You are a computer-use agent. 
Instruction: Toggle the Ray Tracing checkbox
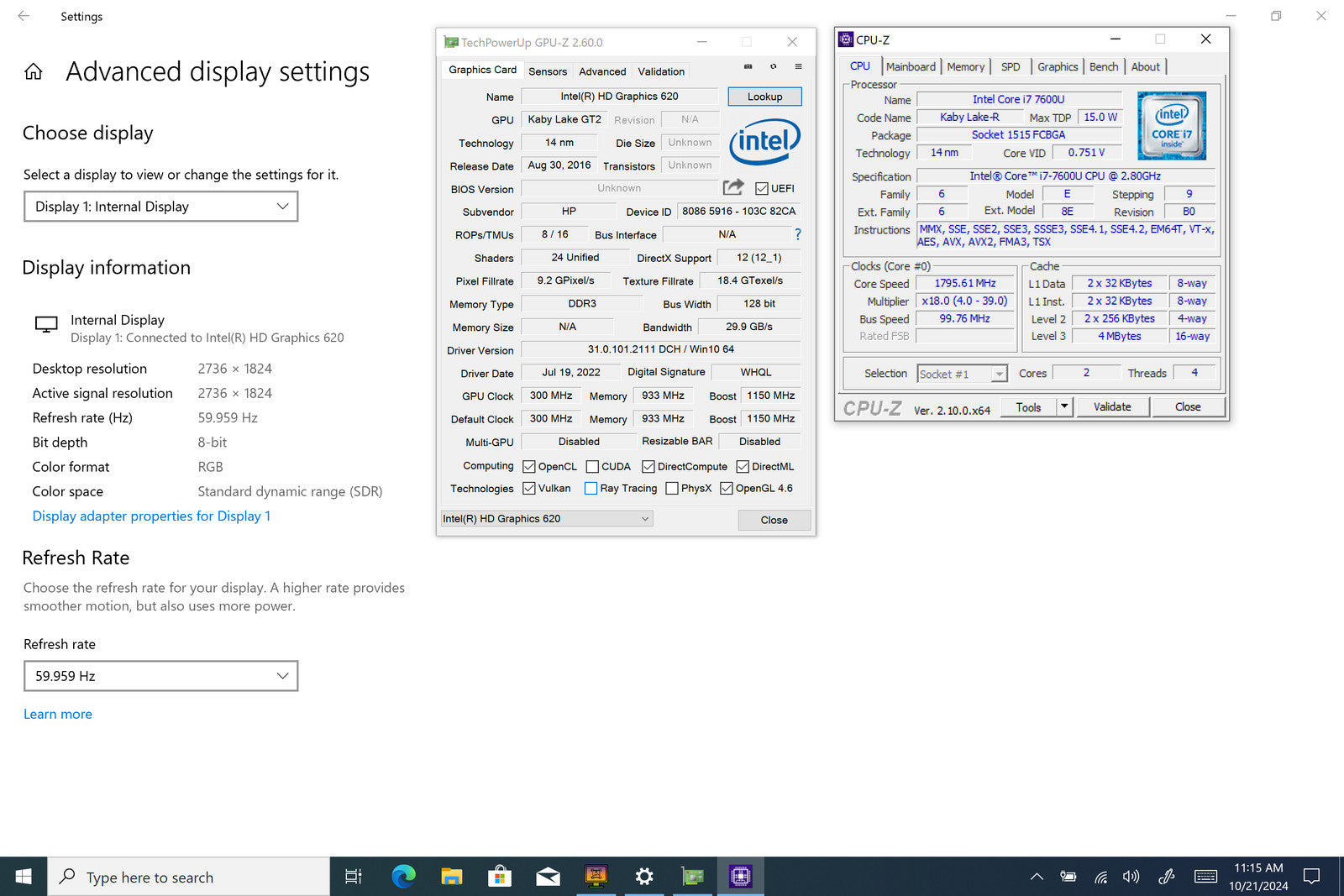pyautogui.click(x=591, y=488)
